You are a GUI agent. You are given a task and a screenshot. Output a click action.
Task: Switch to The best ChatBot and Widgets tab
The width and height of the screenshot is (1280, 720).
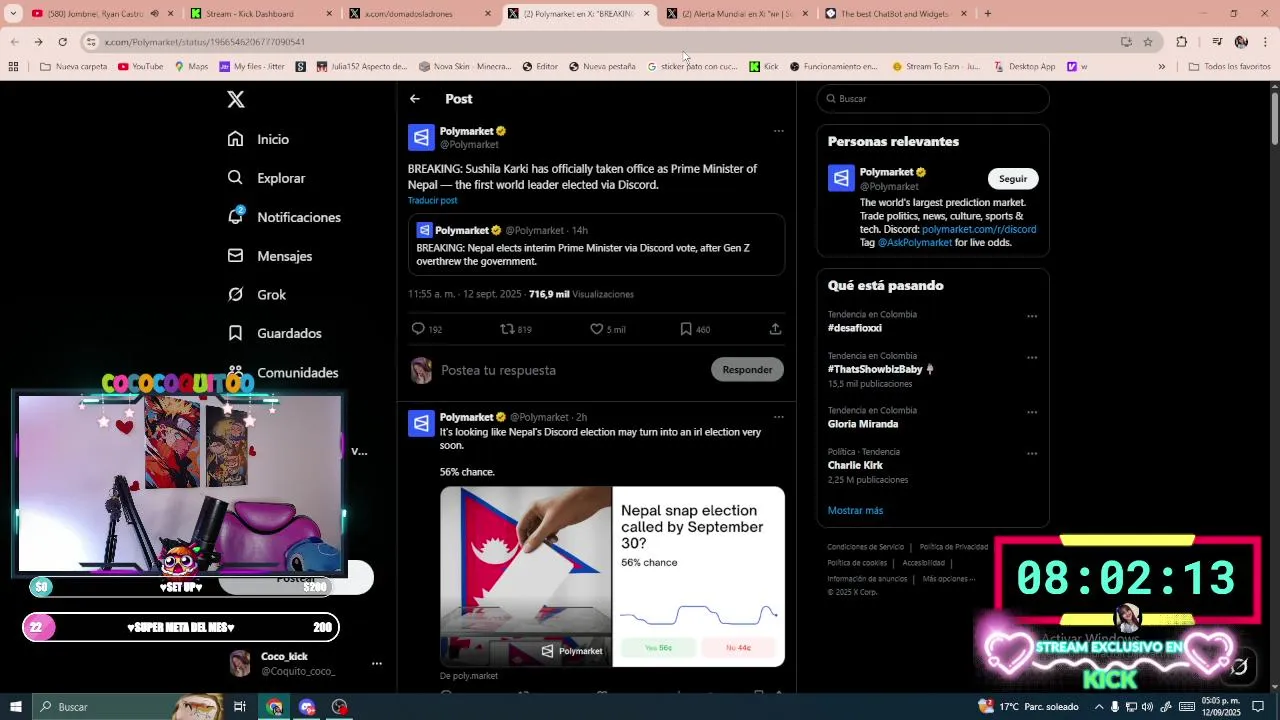coord(895,14)
